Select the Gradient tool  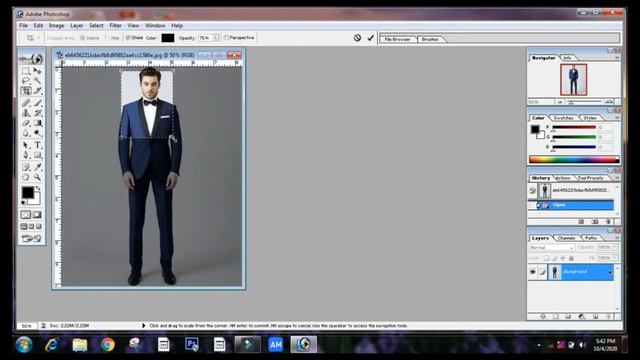[x=38, y=123]
